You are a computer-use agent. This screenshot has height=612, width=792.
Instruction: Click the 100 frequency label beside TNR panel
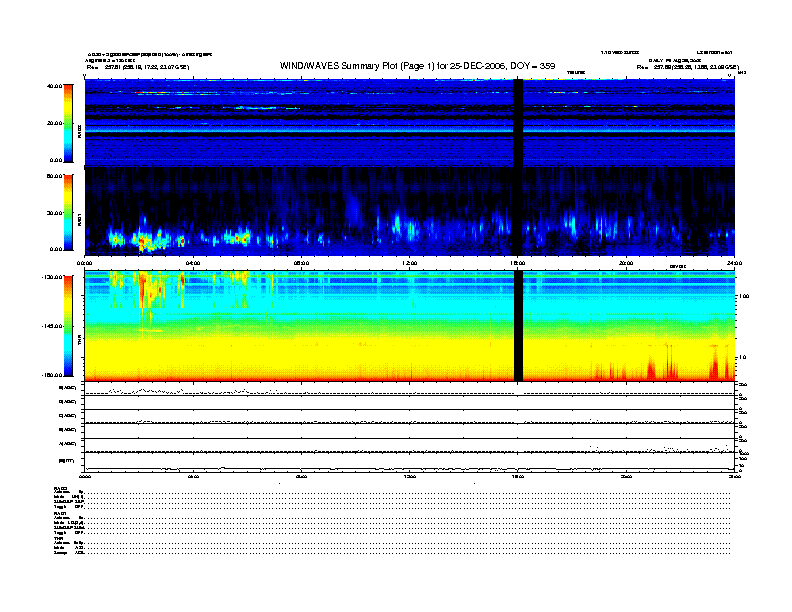pos(744,296)
